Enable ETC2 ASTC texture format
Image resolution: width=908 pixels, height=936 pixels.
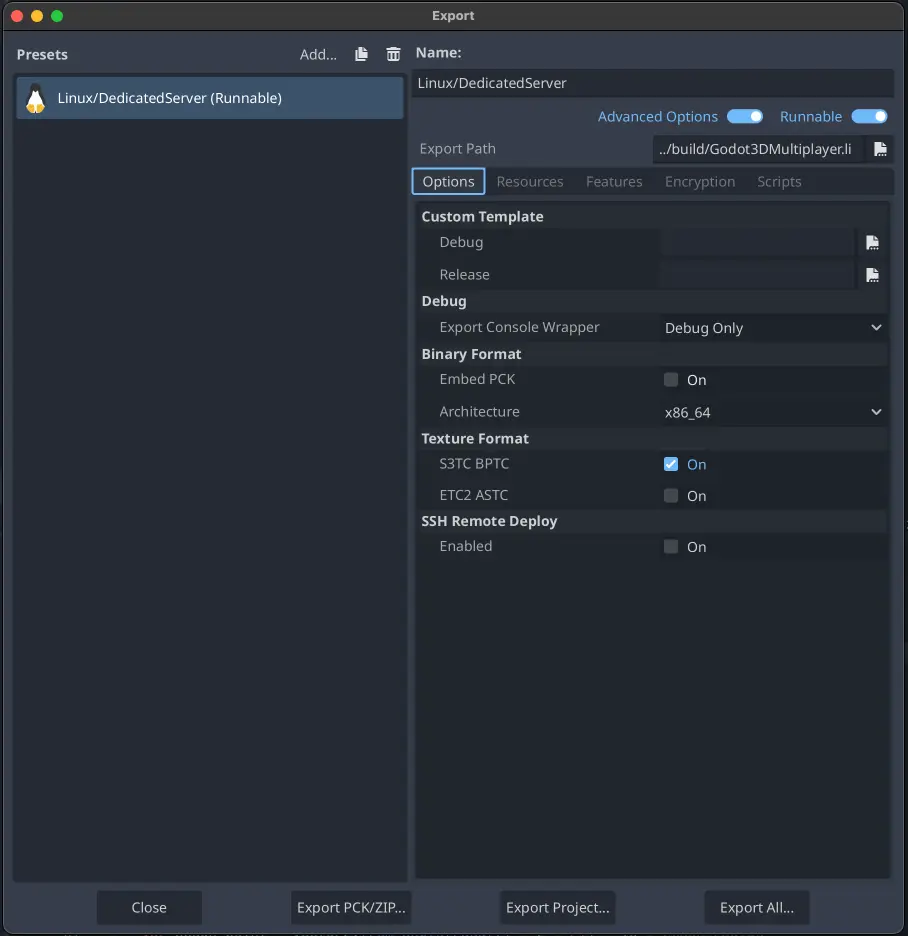coord(671,496)
